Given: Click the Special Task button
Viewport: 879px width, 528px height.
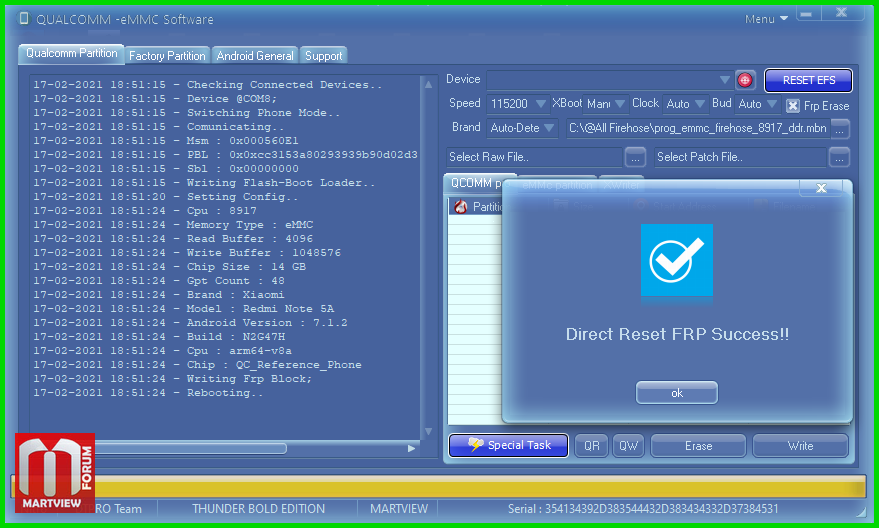Looking at the screenshot, I should [x=508, y=445].
